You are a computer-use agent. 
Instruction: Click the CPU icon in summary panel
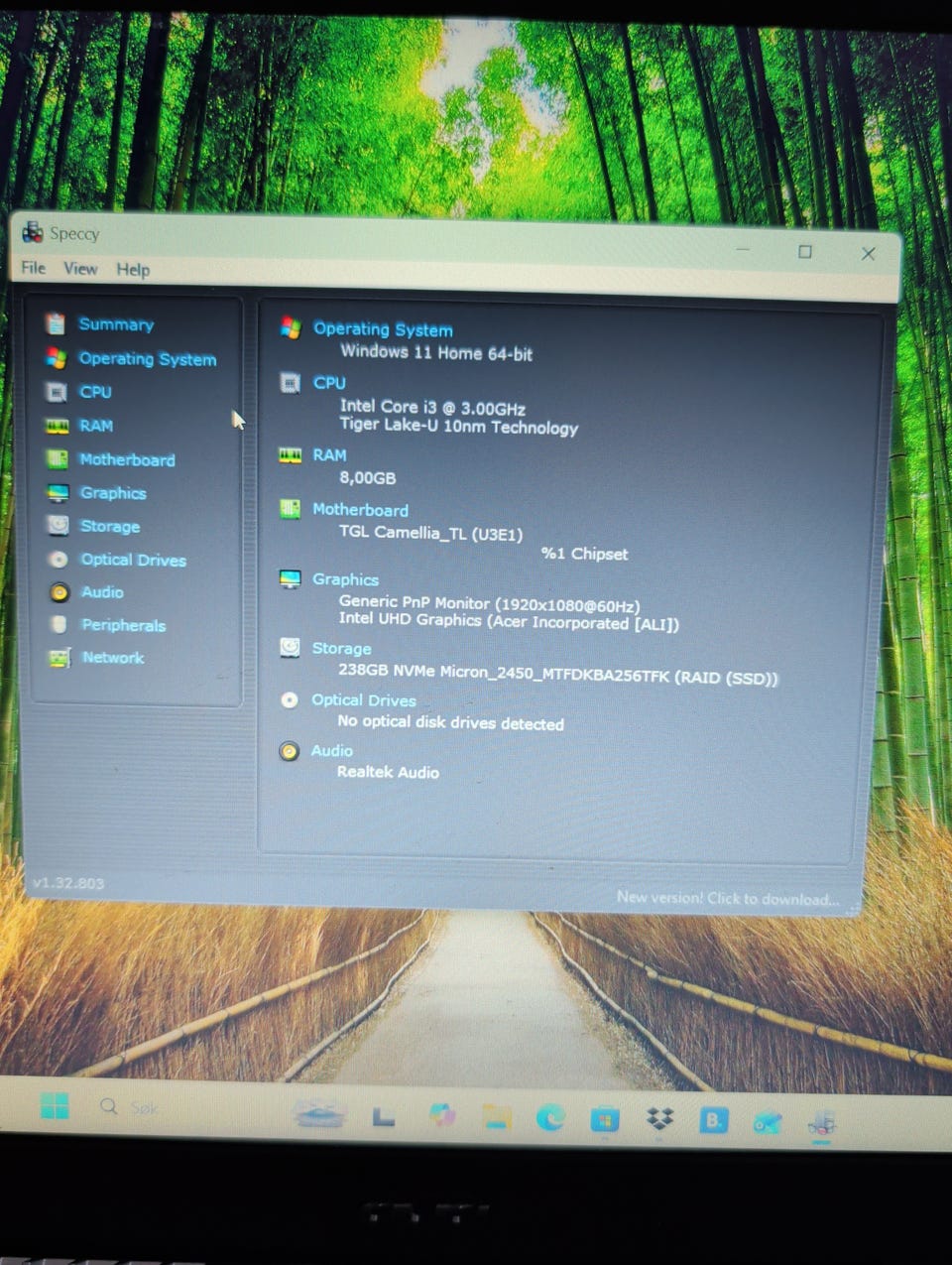click(x=291, y=382)
